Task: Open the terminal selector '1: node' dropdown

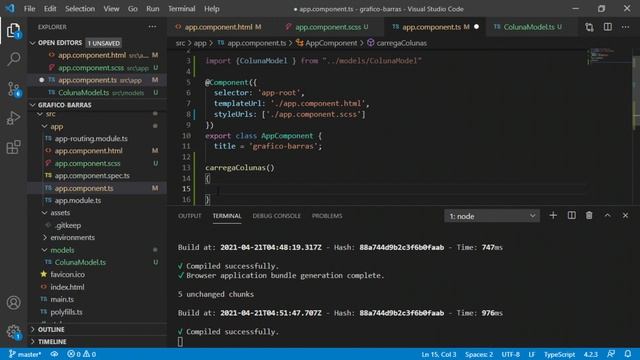Action: pos(492,216)
